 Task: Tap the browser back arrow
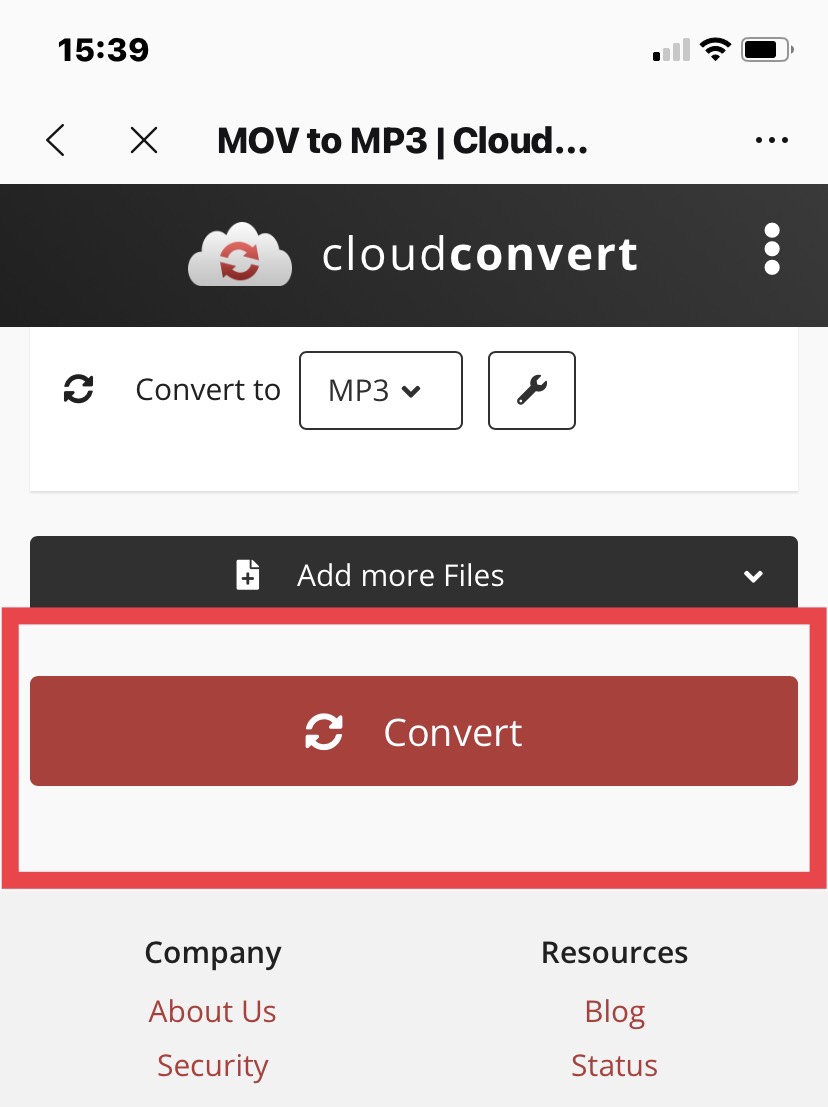(x=56, y=140)
